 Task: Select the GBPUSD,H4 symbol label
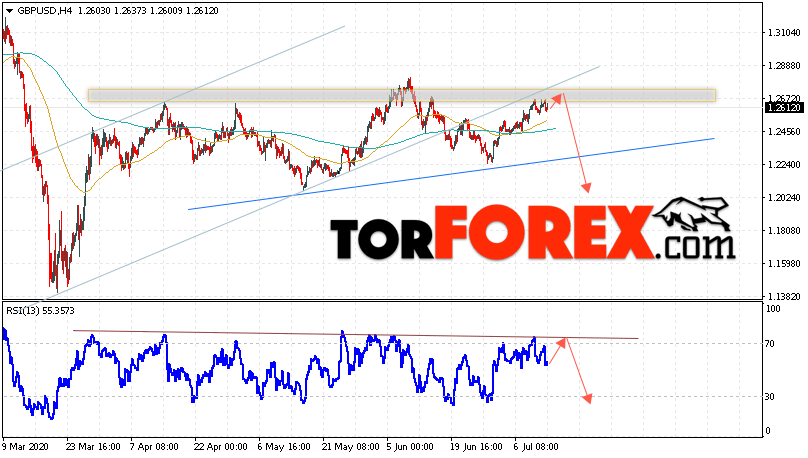(45, 11)
